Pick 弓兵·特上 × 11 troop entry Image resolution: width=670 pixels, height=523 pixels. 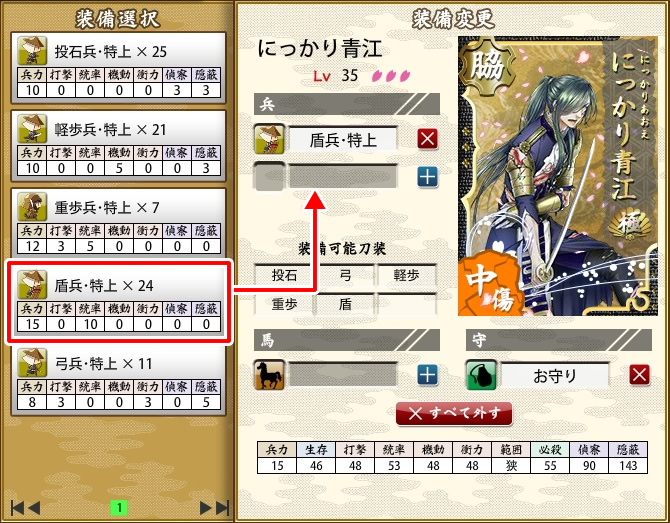click(118, 380)
